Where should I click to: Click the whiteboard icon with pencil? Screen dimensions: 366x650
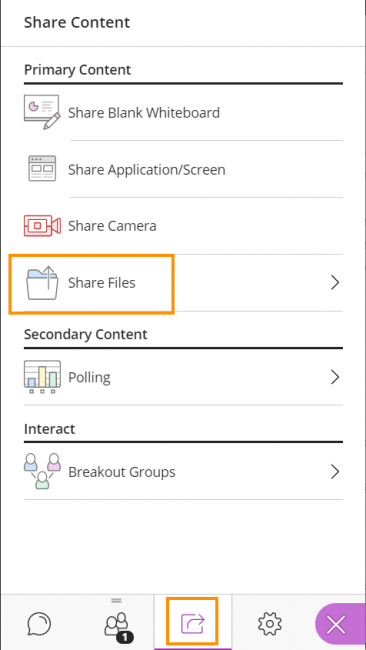42,112
